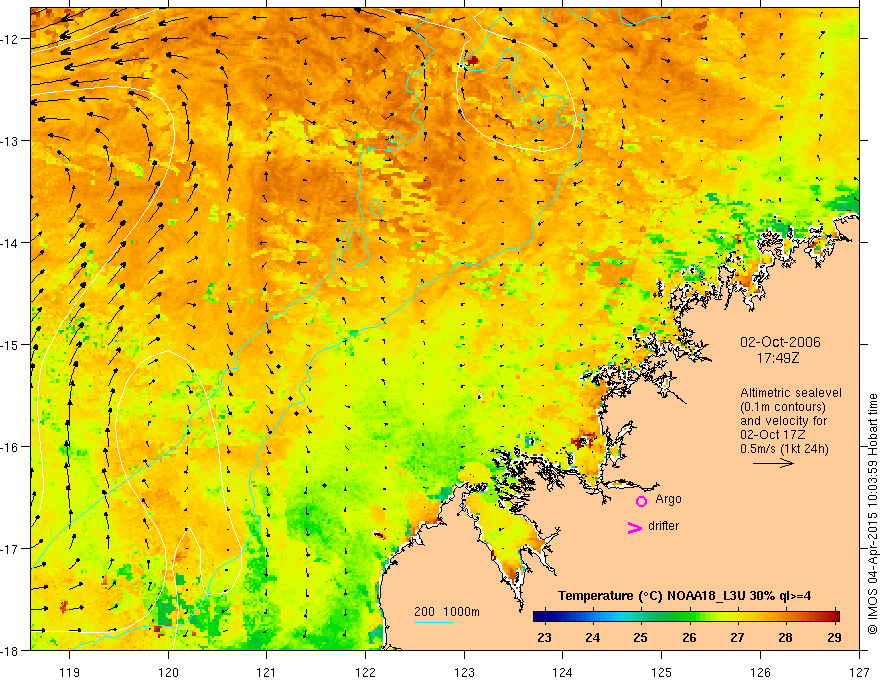
Task: Click the cyan 200/1000m contour legend line
Action: pos(434,622)
